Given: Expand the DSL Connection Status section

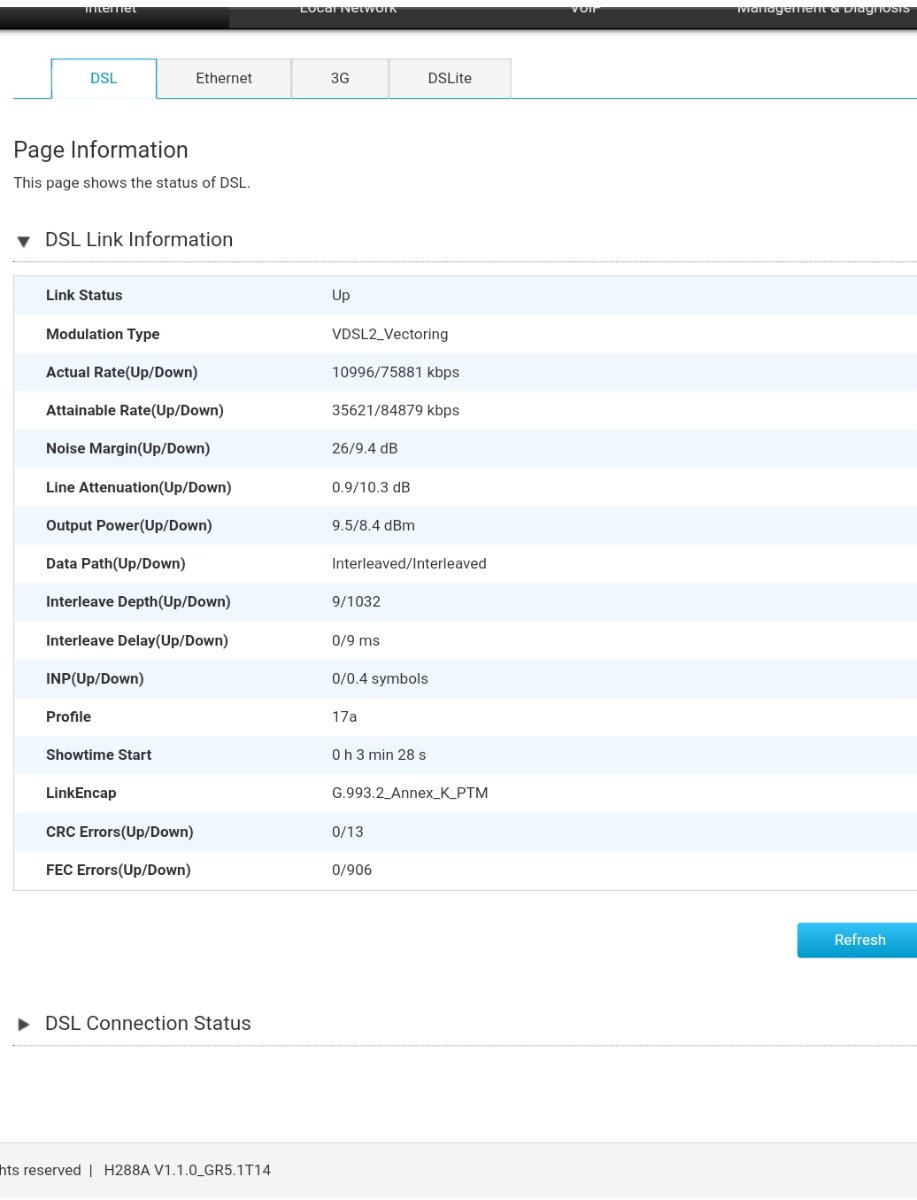Looking at the screenshot, I should point(134,1024).
